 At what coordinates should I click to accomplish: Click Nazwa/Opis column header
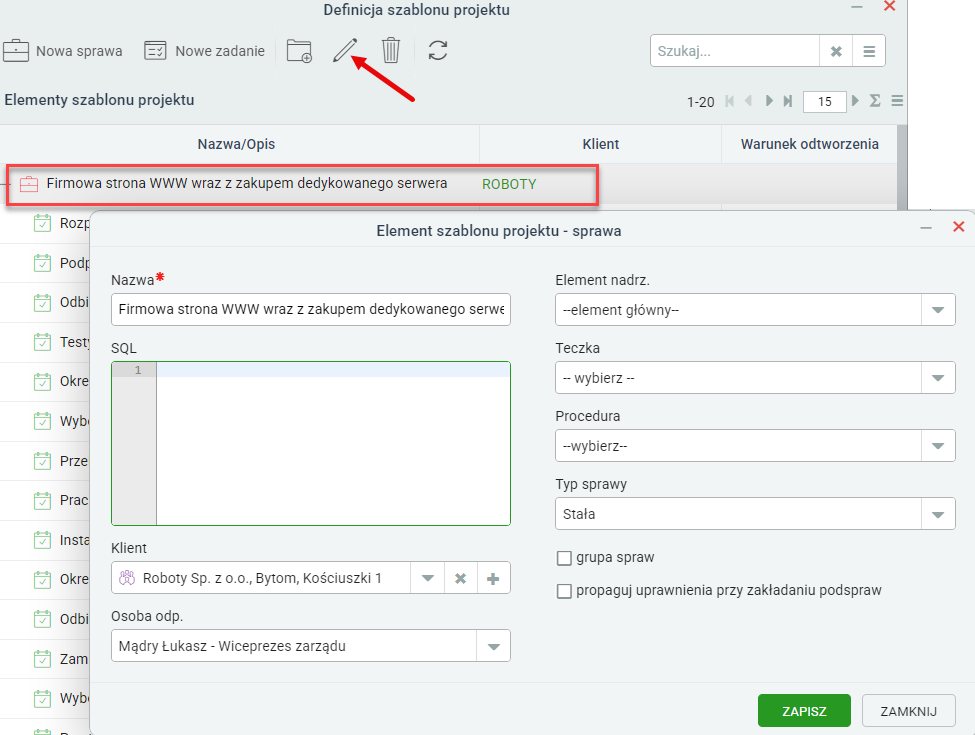point(236,144)
